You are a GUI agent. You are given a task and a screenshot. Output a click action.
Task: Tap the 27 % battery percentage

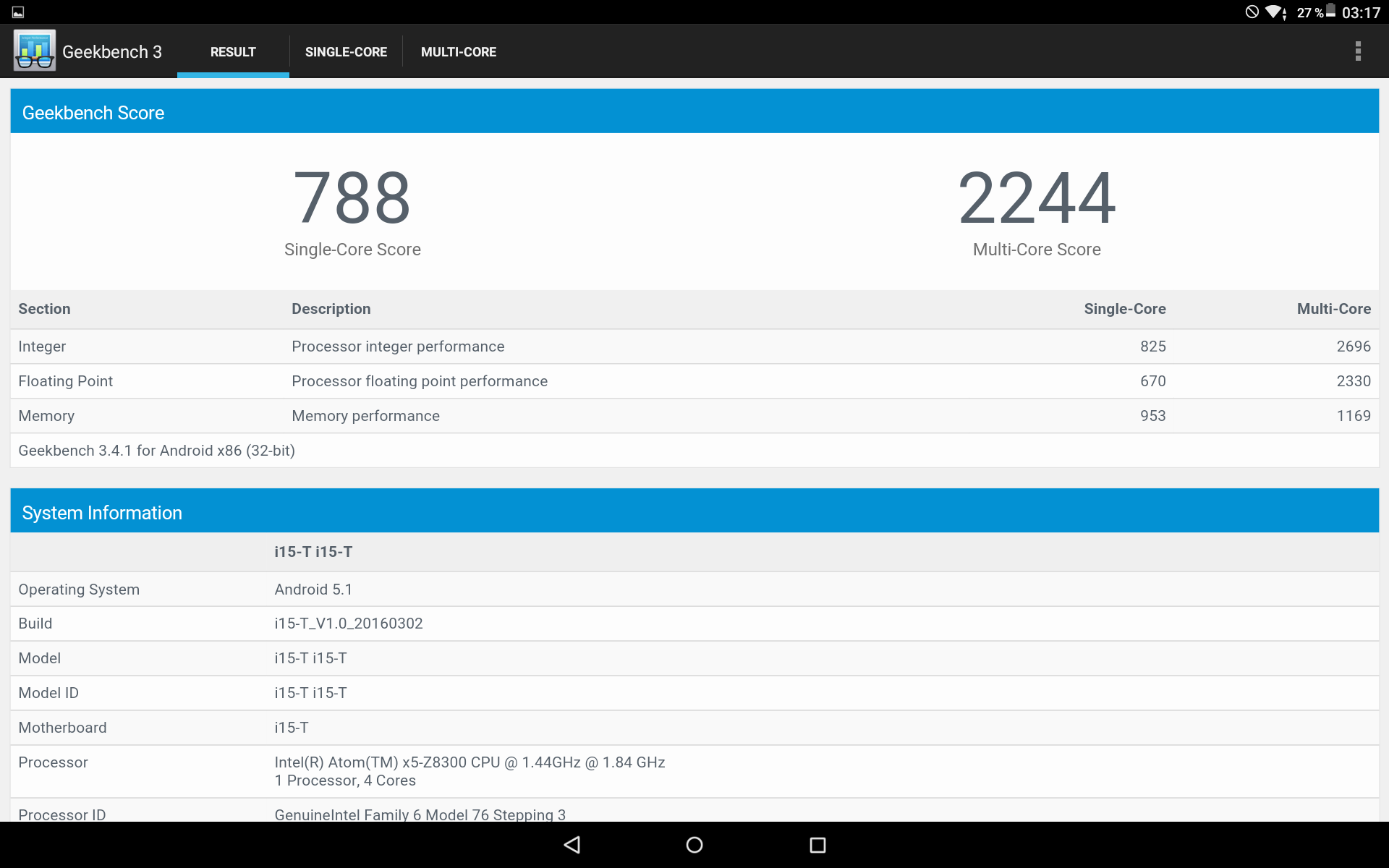click(x=1310, y=13)
